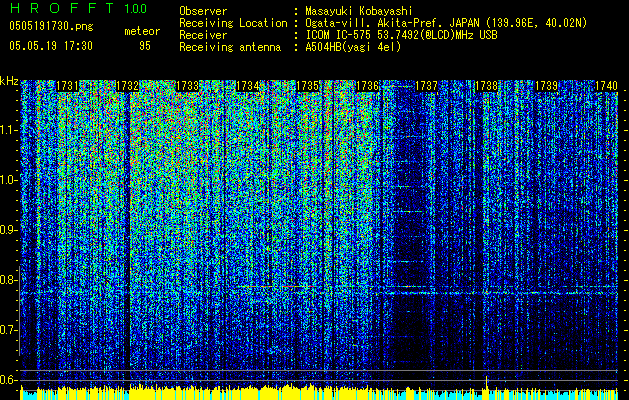
Task: Click the 0.8 frequency axis label
Action: (x=9, y=280)
